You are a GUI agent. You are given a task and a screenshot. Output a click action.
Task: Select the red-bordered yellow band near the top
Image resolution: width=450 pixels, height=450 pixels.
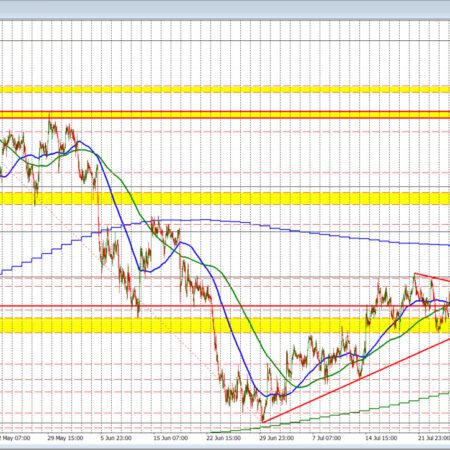tap(225, 115)
